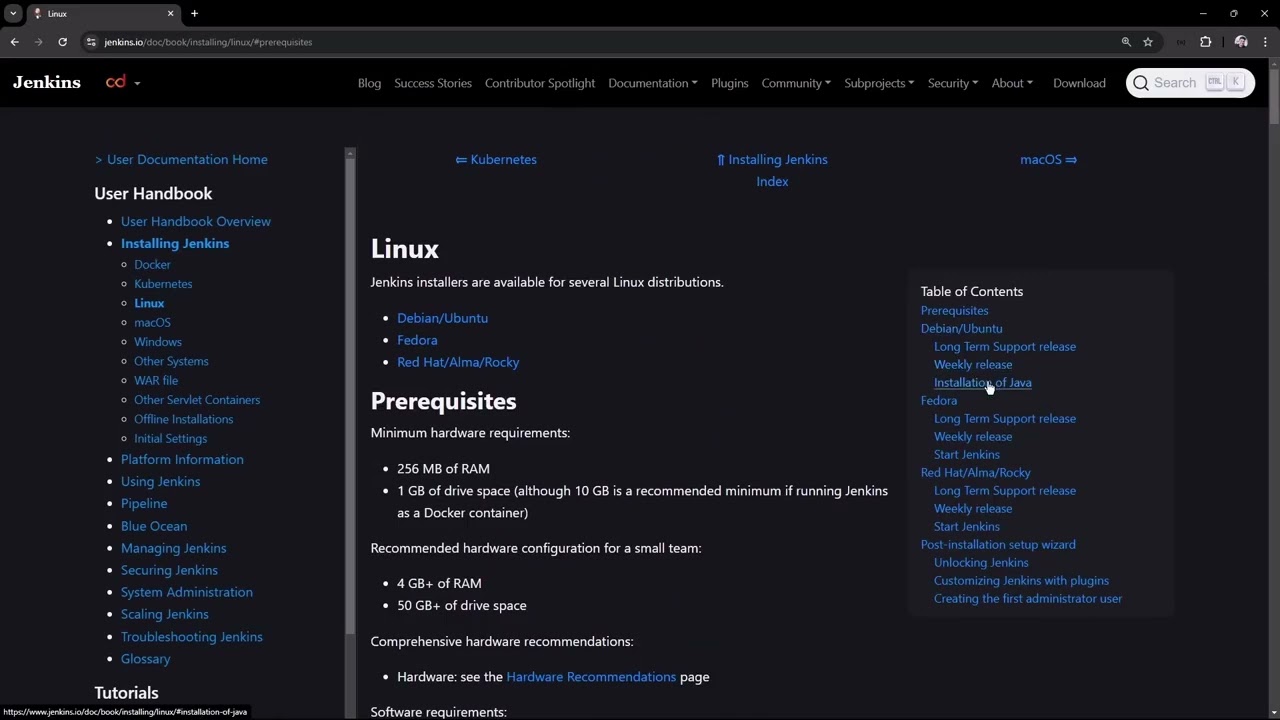Image resolution: width=1280 pixels, height=720 pixels.
Task: Open Blue Ocean section
Action: point(154,526)
